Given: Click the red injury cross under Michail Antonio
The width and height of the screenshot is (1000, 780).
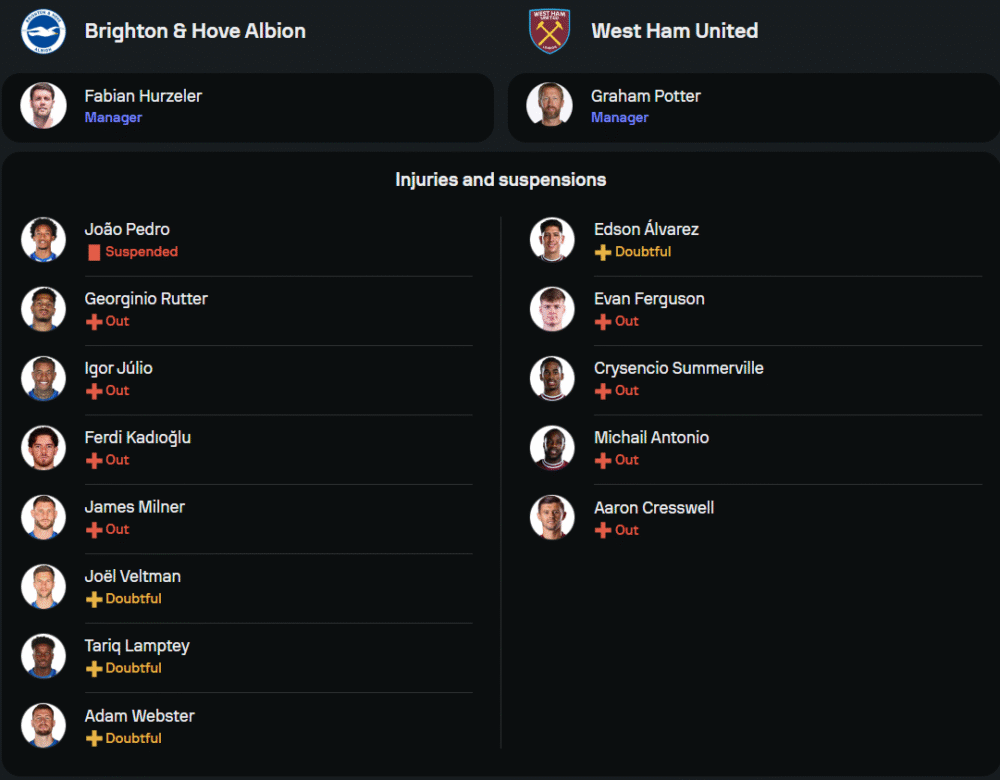Looking at the screenshot, I should click(603, 460).
